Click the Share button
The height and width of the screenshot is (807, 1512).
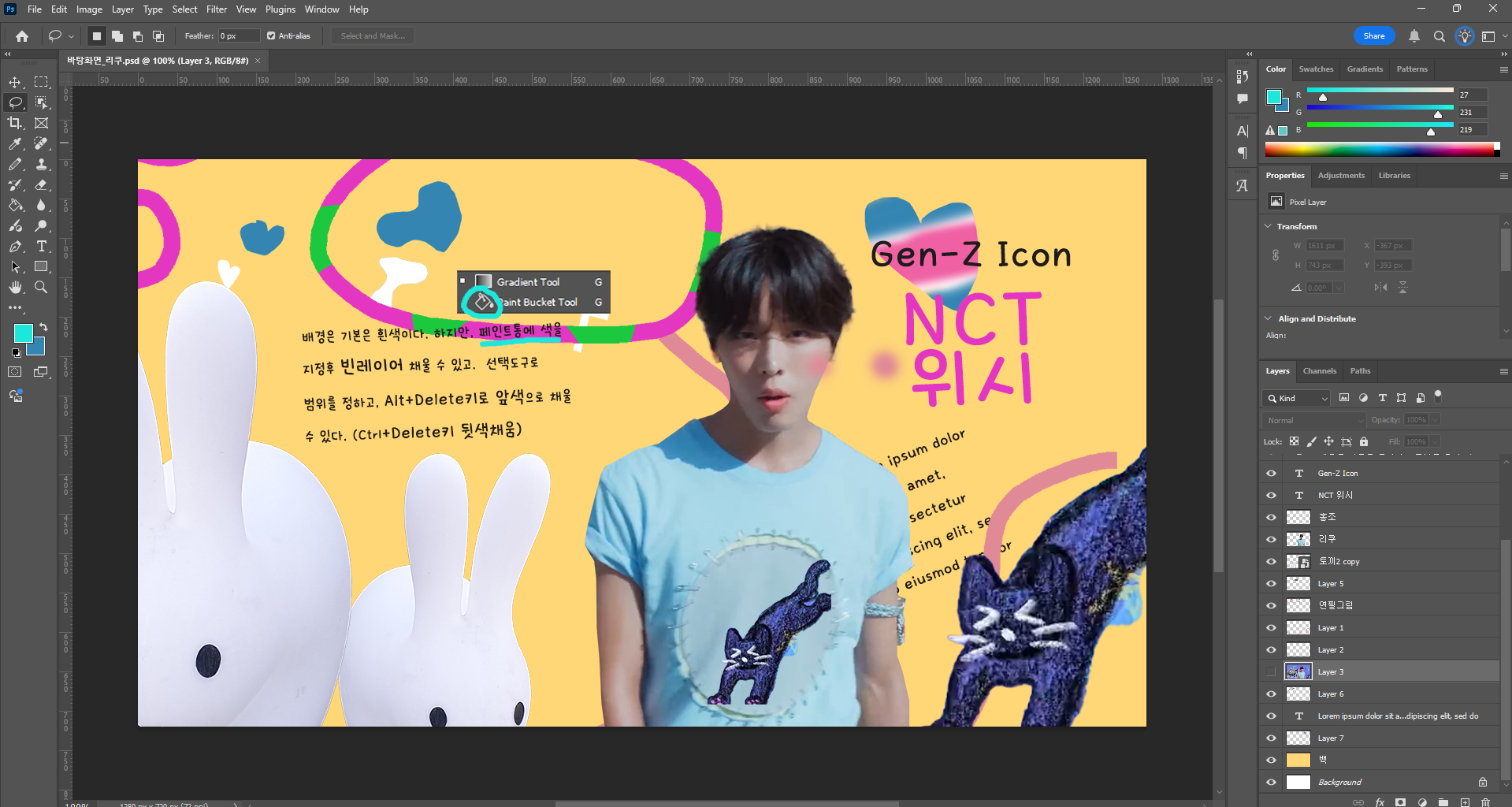(x=1374, y=36)
